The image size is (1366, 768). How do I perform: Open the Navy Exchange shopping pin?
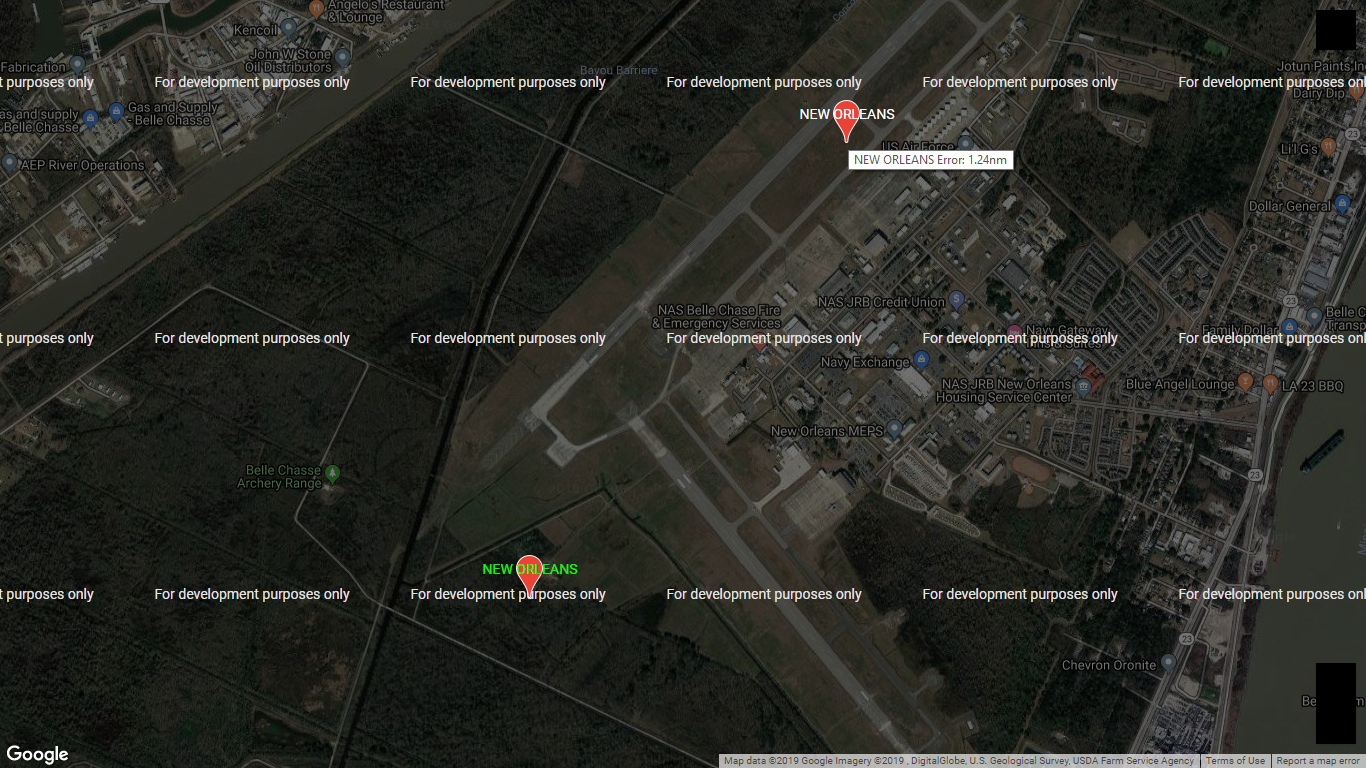click(921, 360)
